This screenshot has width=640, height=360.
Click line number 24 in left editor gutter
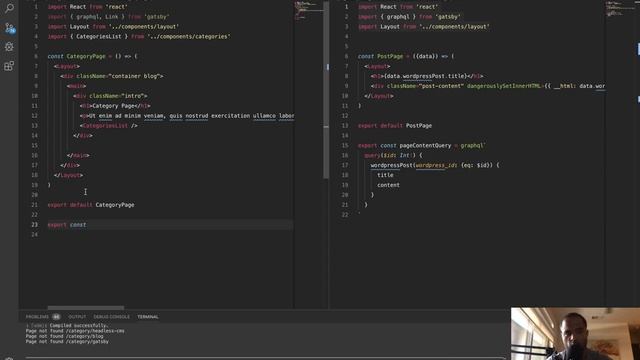tap(34, 235)
